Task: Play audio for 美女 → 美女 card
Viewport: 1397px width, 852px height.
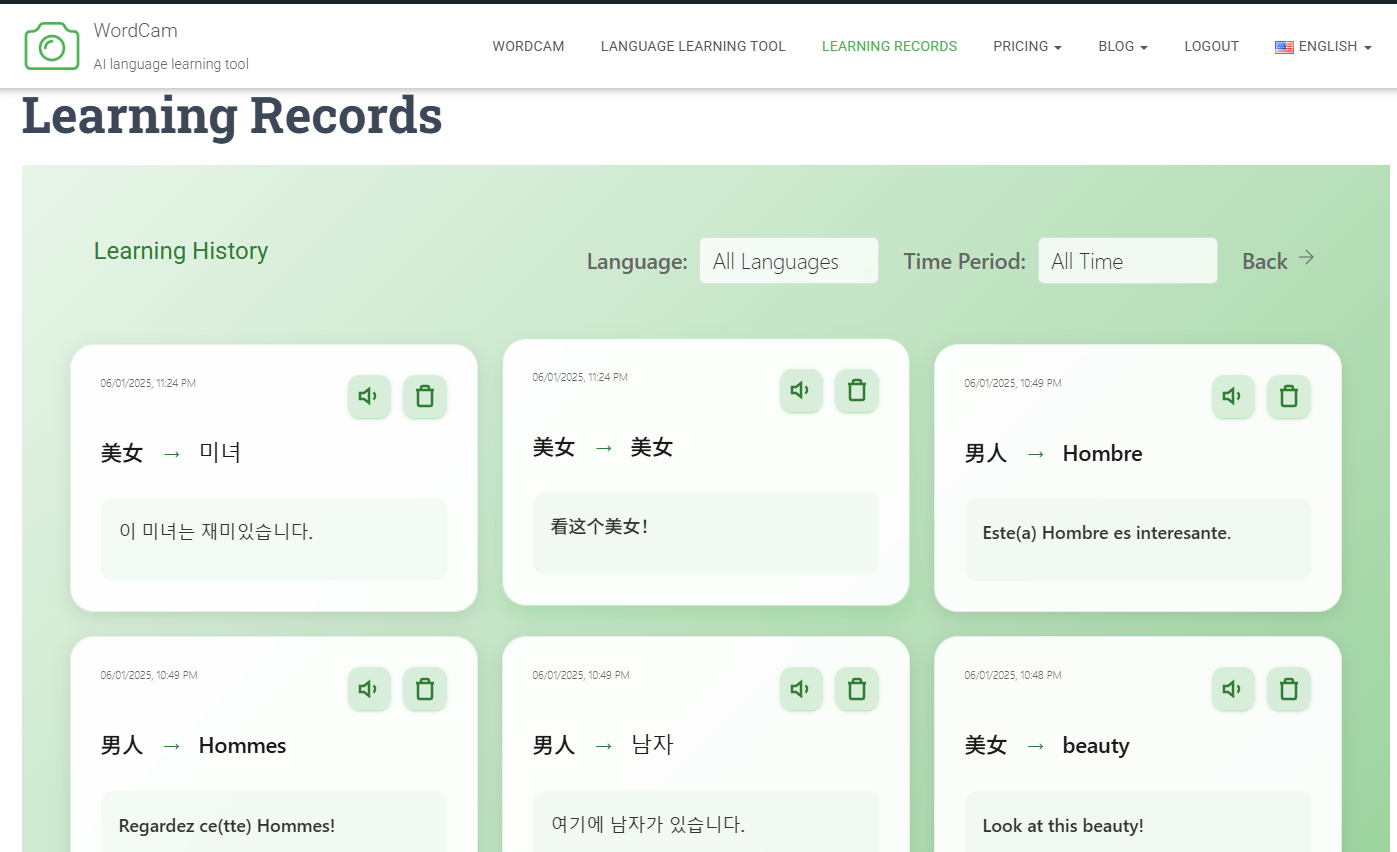Action: 801,391
